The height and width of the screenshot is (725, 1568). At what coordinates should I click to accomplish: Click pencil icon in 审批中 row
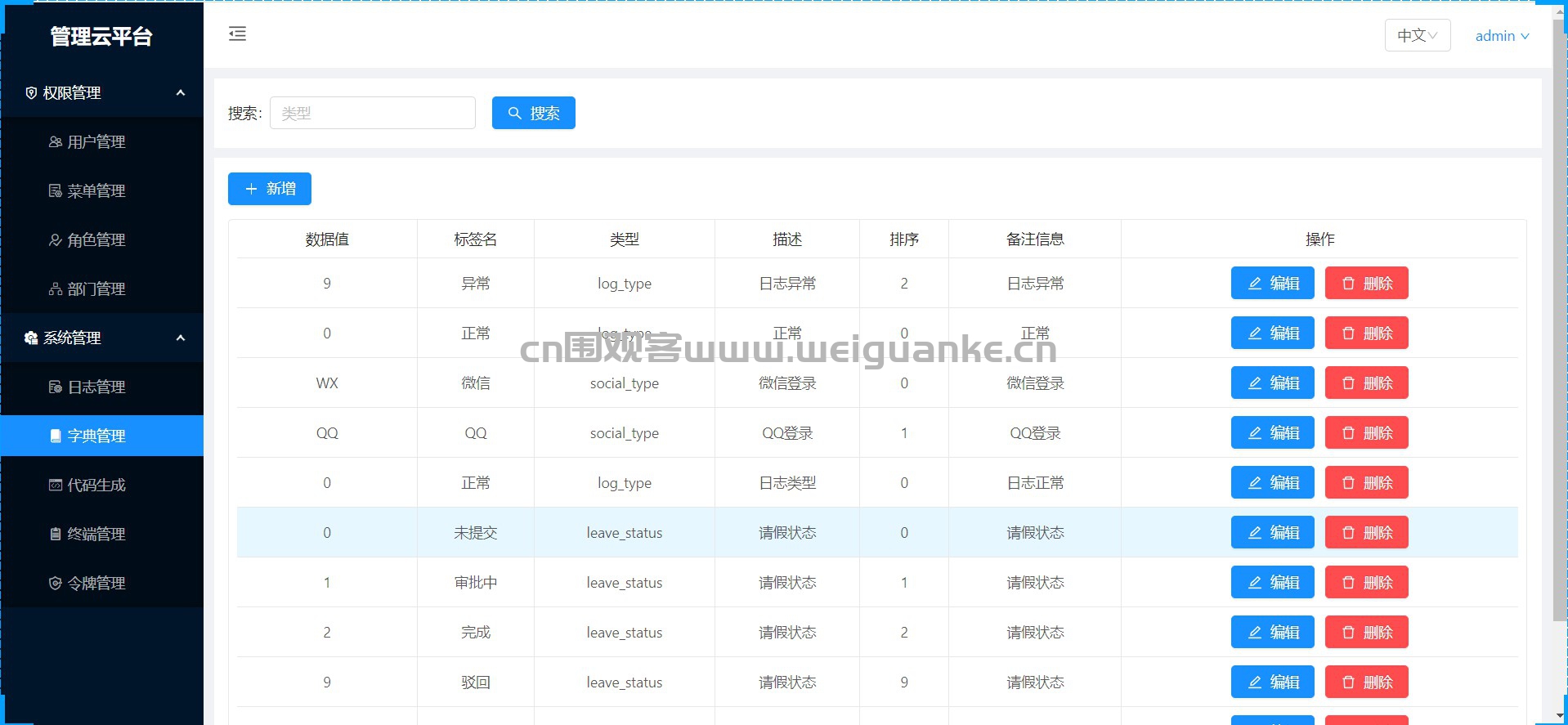pyautogui.click(x=1255, y=582)
